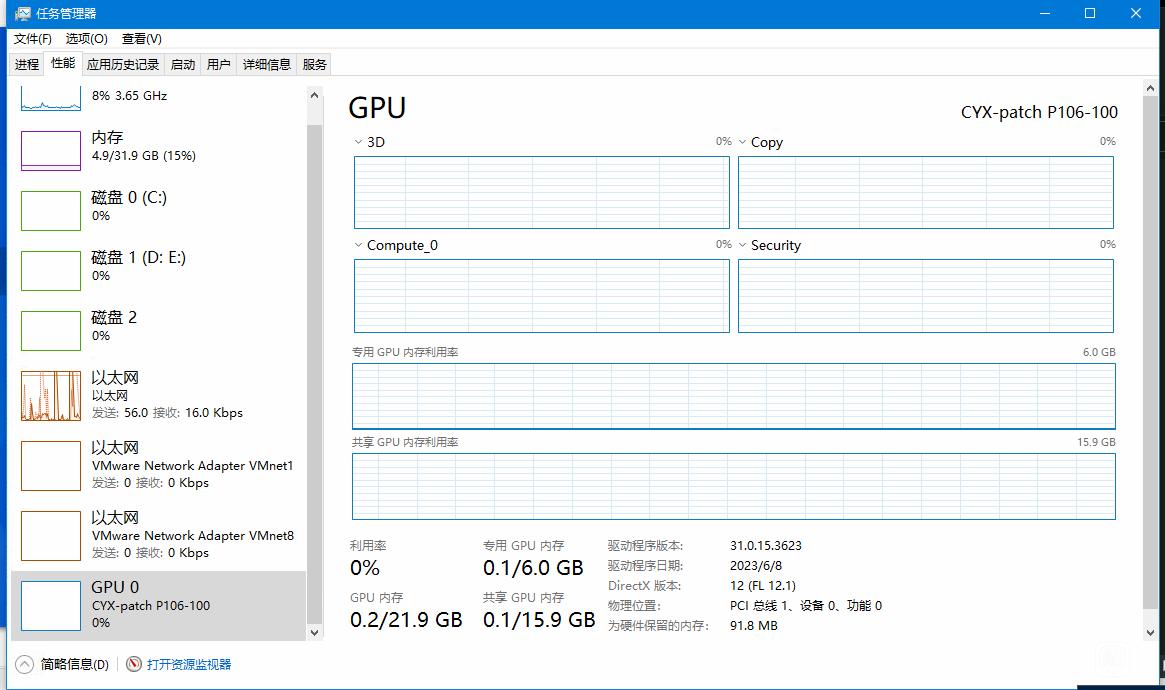
Task: Select the GPU 0 thumbnail graph
Action: click(x=51, y=606)
